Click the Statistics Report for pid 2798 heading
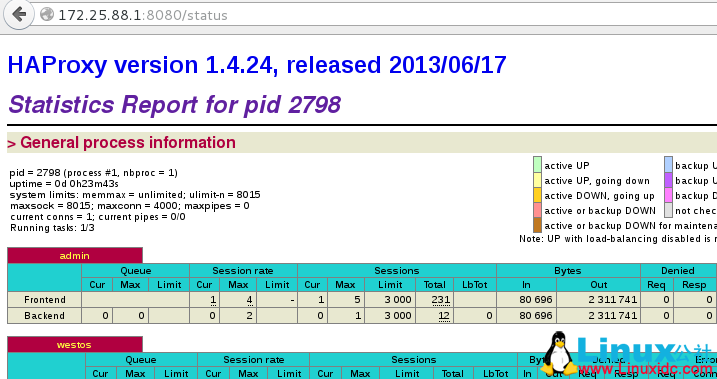 (x=174, y=105)
